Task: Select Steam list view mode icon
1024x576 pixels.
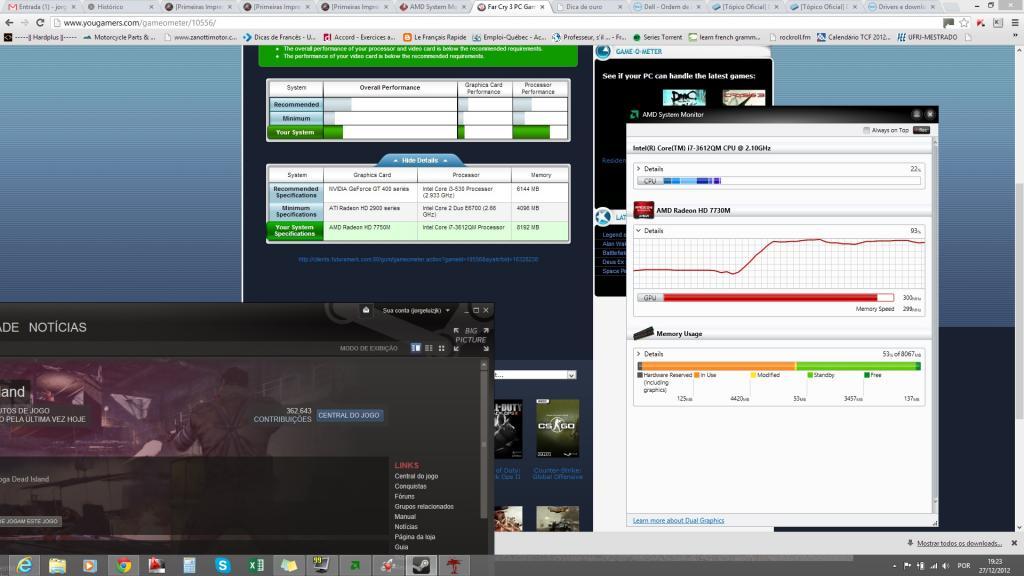Action: (x=428, y=348)
